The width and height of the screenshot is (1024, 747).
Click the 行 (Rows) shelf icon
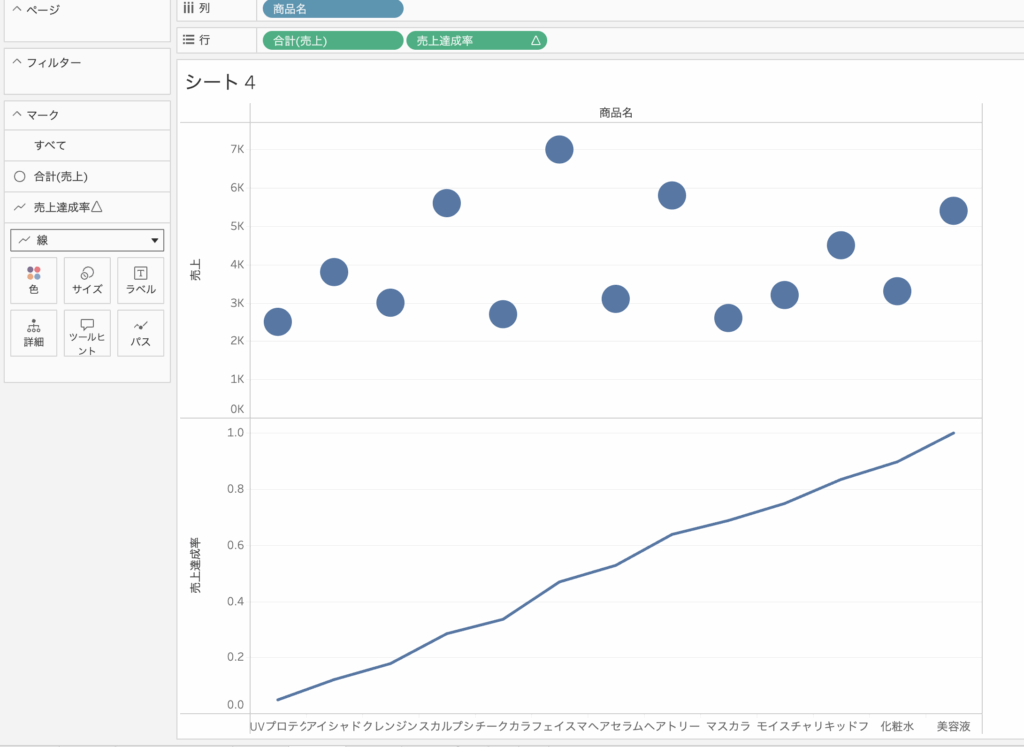point(188,41)
